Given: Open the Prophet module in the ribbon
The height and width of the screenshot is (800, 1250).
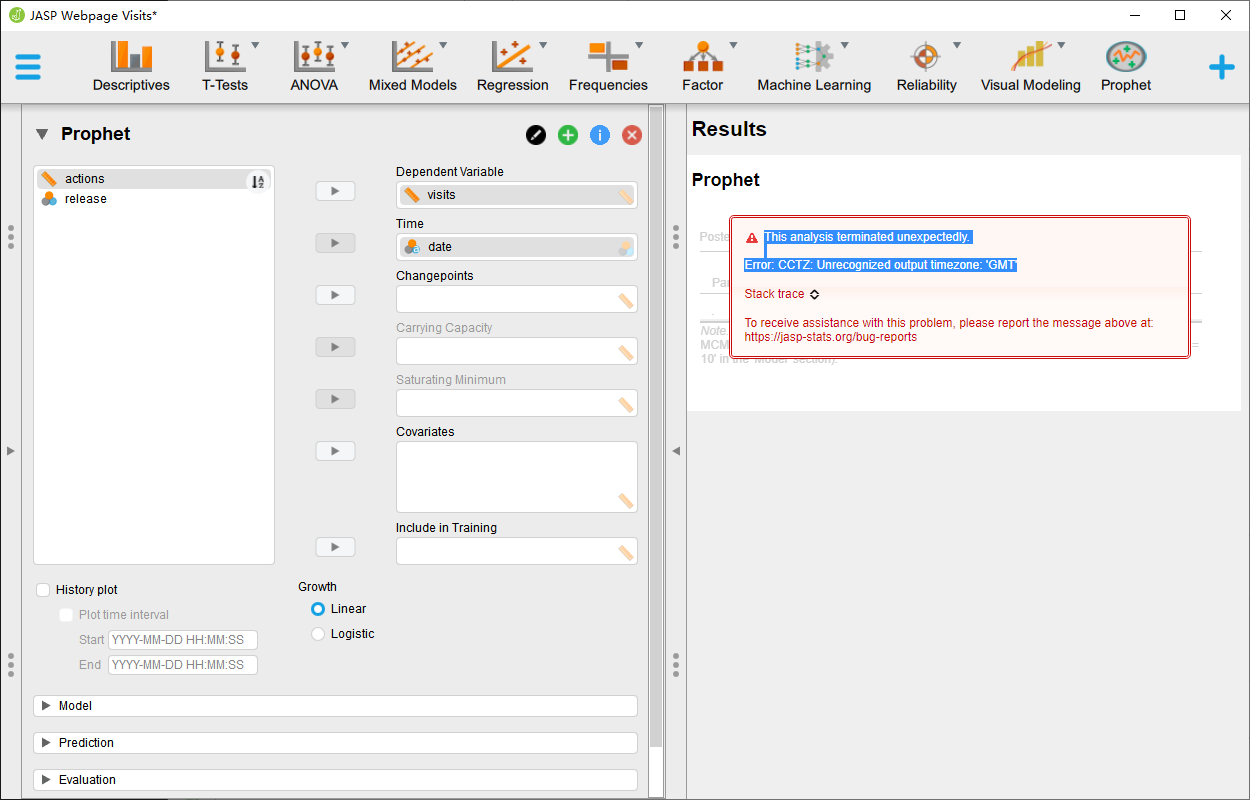Looking at the screenshot, I should tap(1124, 66).
